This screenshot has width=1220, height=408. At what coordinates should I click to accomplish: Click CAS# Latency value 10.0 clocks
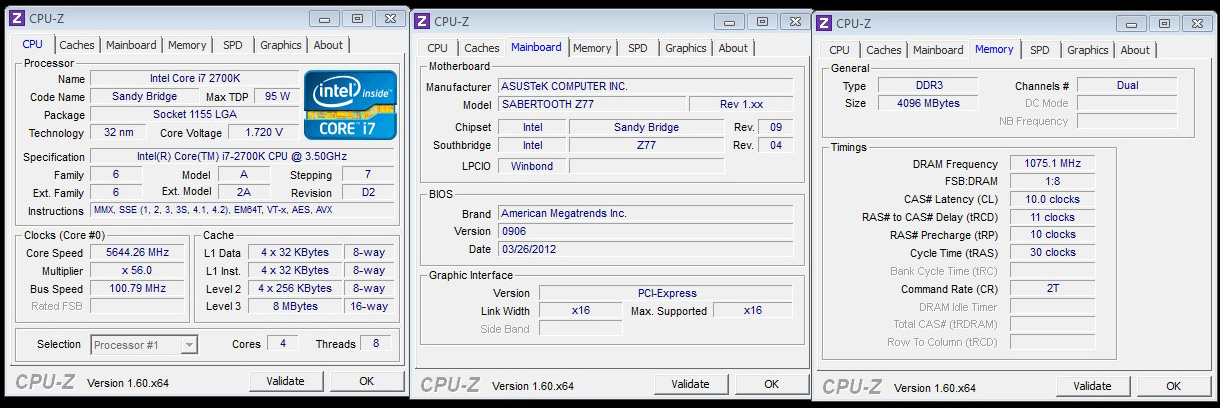coord(1052,200)
